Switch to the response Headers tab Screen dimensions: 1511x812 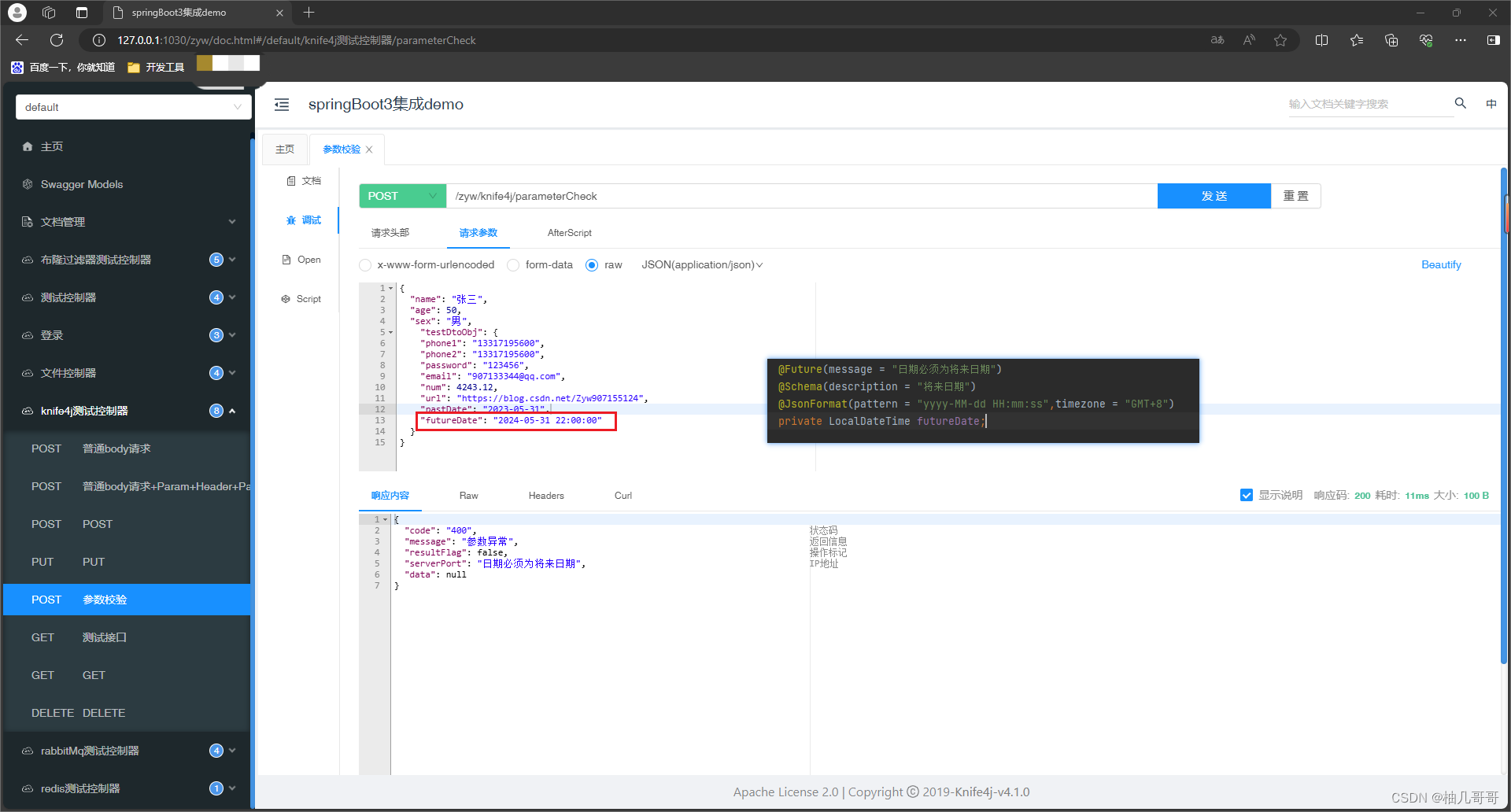tap(546, 496)
